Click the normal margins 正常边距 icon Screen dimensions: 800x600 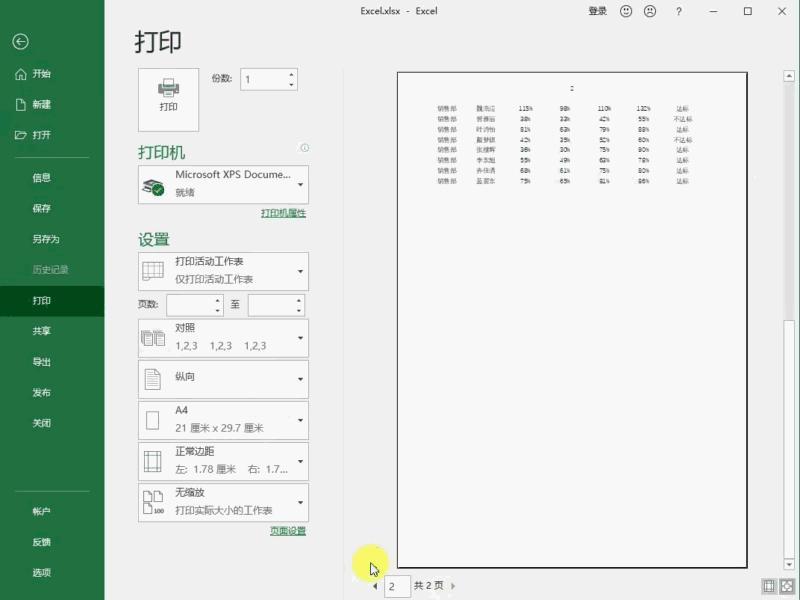pos(152,461)
